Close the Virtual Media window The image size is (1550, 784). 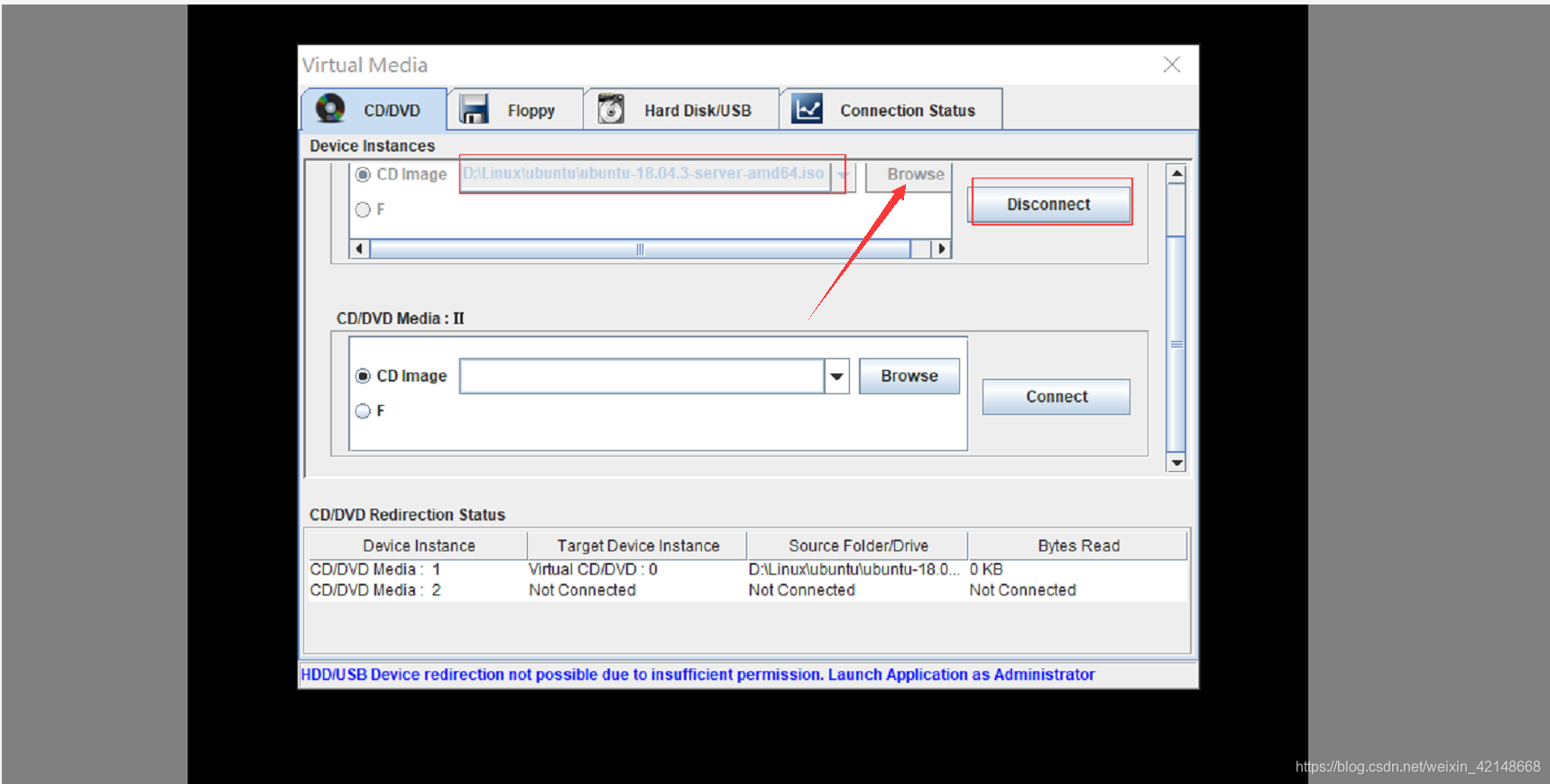click(1172, 64)
